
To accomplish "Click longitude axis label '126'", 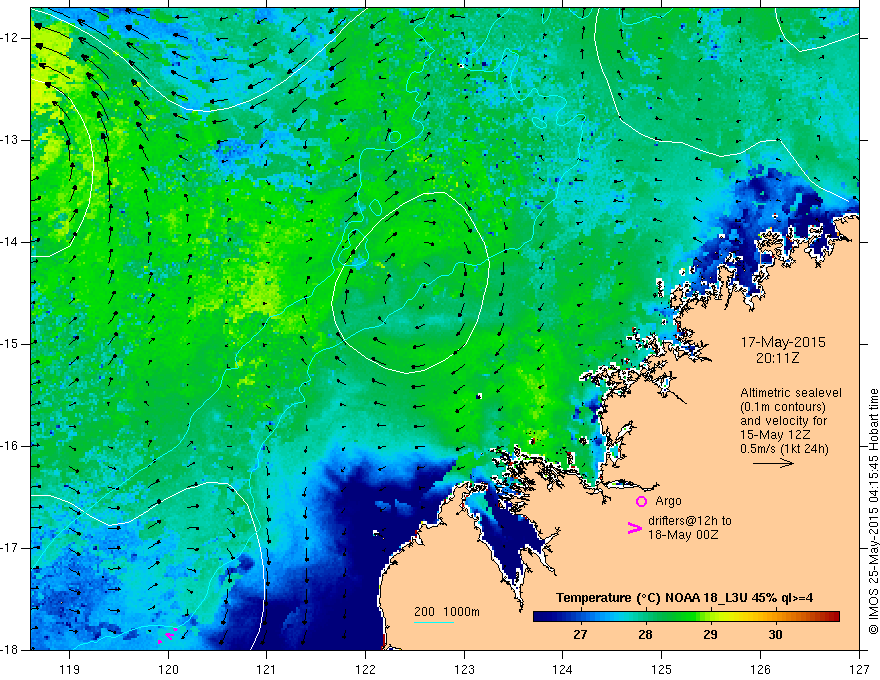I will [x=760, y=669].
